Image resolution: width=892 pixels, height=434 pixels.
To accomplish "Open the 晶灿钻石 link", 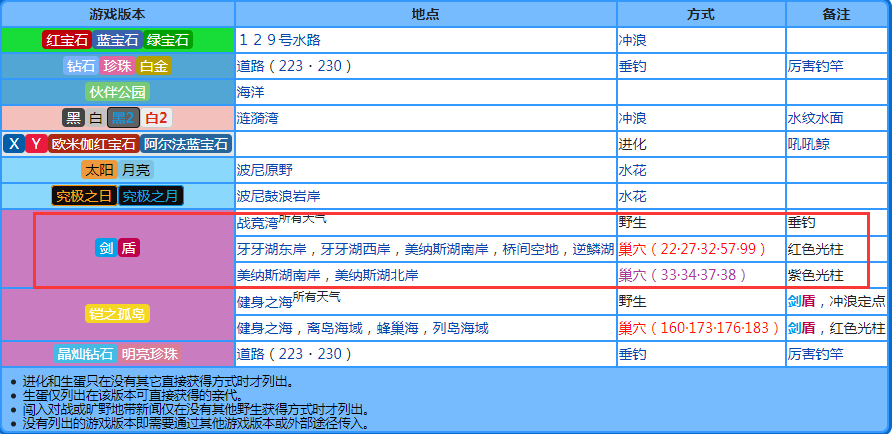I will click(x=85, y=354).
